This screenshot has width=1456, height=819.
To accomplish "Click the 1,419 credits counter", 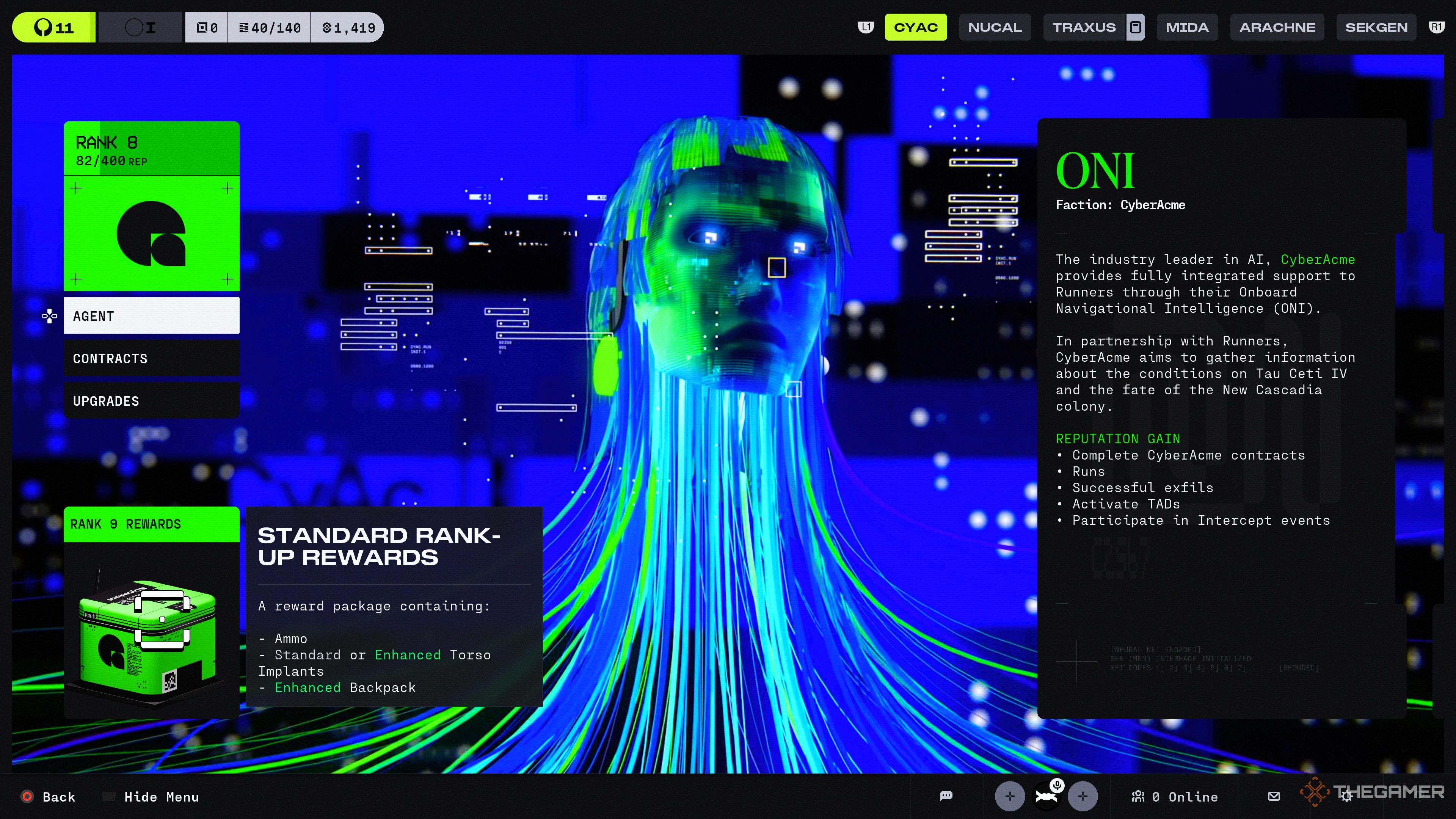I will [348, 28].
